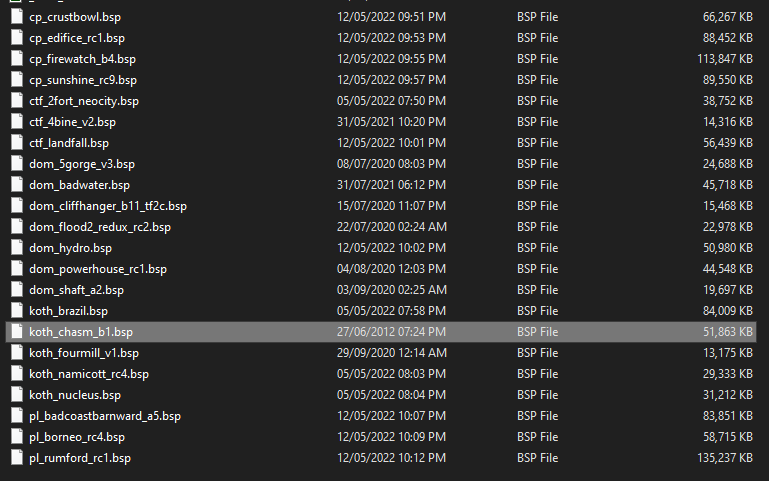Select the ctf_landfall.bsp file
This screenshot has height=481, width=769.
pyautogui.click(x=69, y=143)
